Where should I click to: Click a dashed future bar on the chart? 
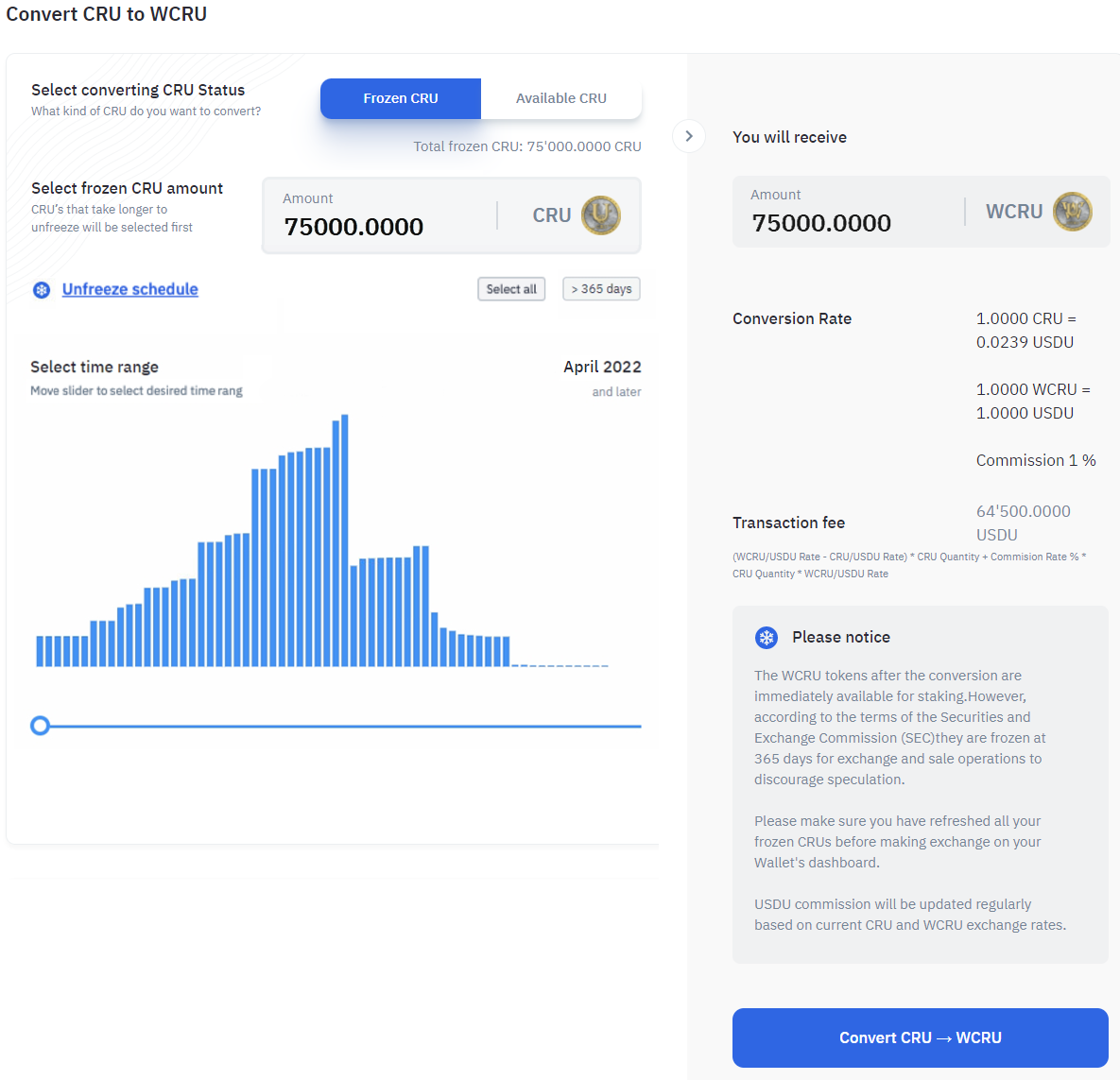coord(558,664)
